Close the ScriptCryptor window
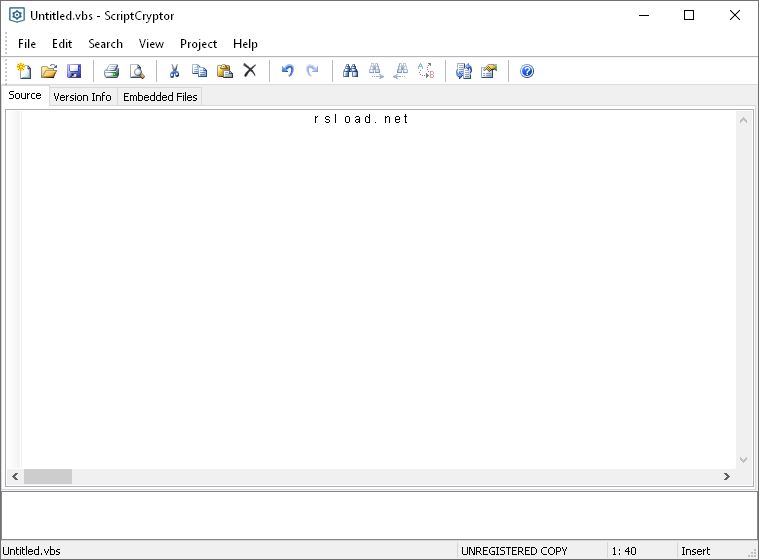 (735, 15)
